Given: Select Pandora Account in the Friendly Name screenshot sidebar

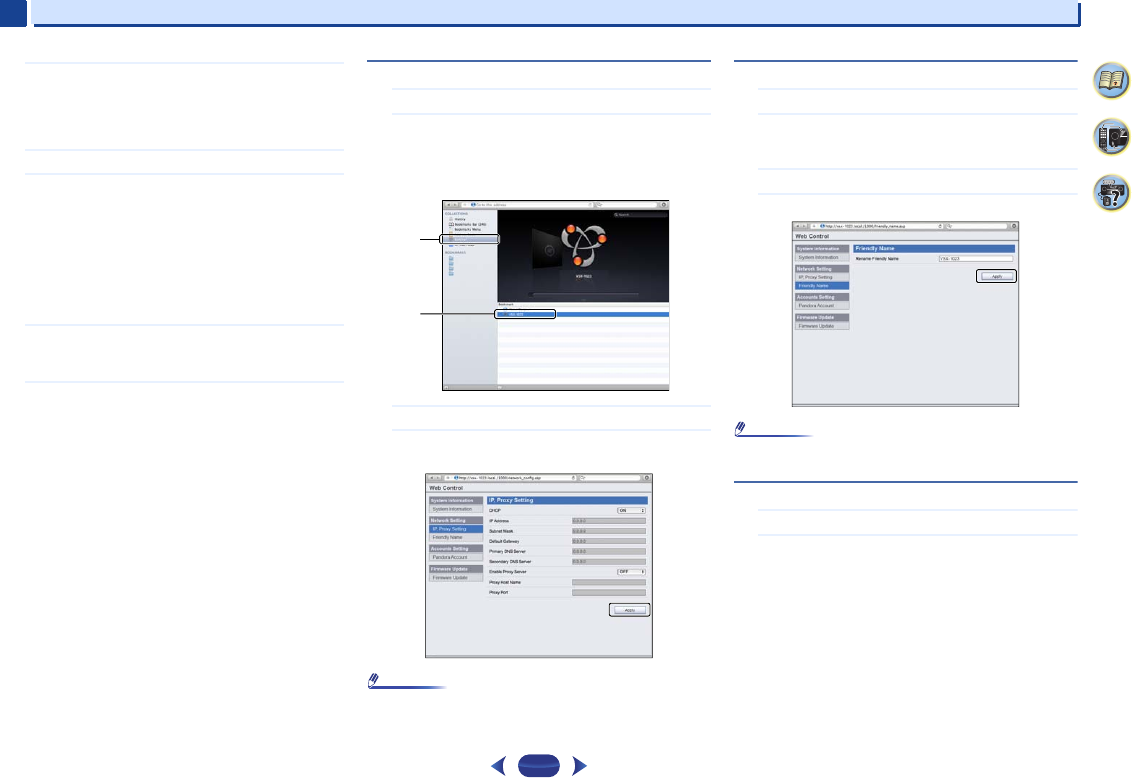Looking at the screenshot, I should click(x=822, y=305).
